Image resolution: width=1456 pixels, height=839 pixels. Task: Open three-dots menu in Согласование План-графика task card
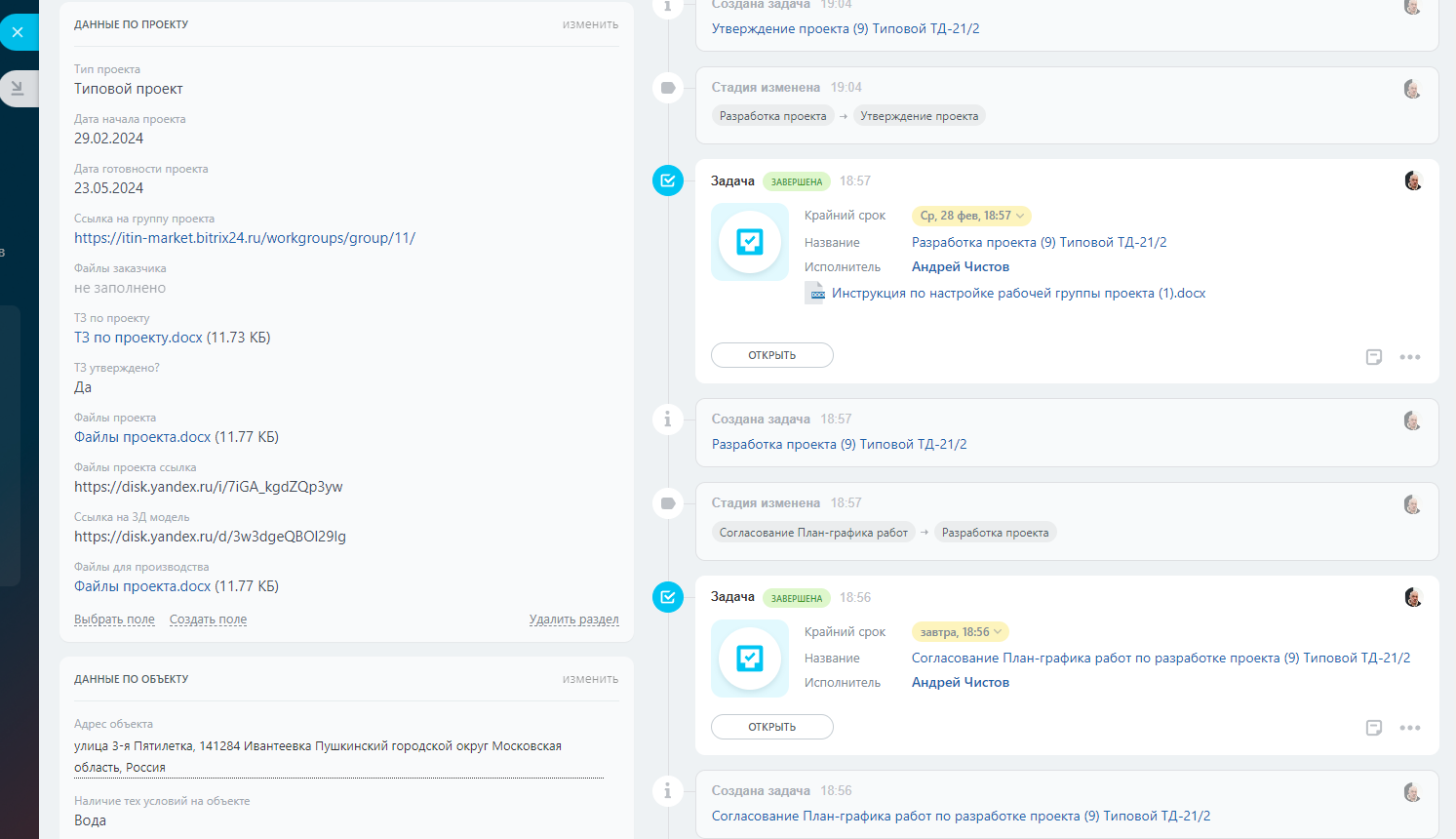click(1409, 728)
